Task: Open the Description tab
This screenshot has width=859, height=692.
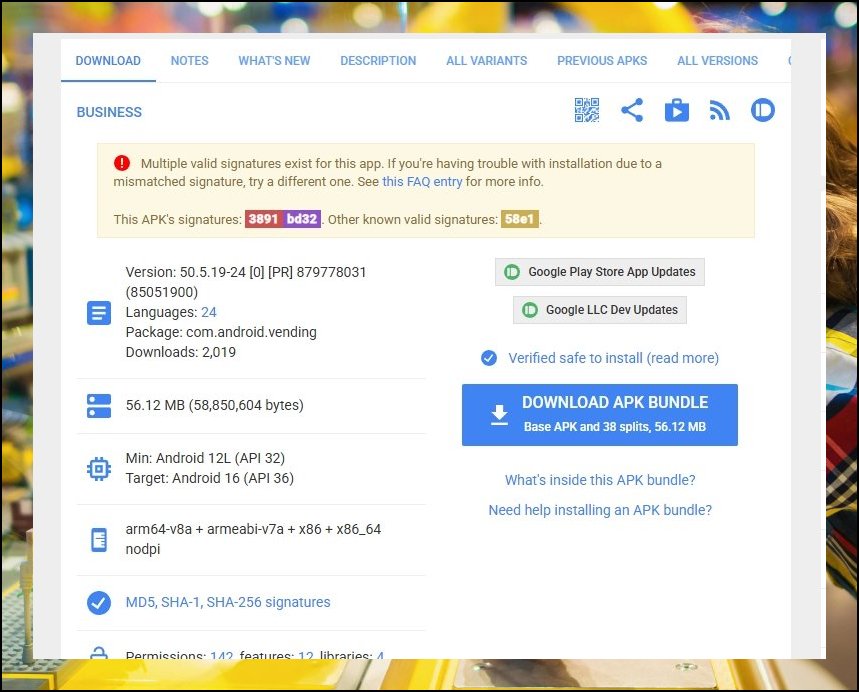Action: (x=378, y=61)
